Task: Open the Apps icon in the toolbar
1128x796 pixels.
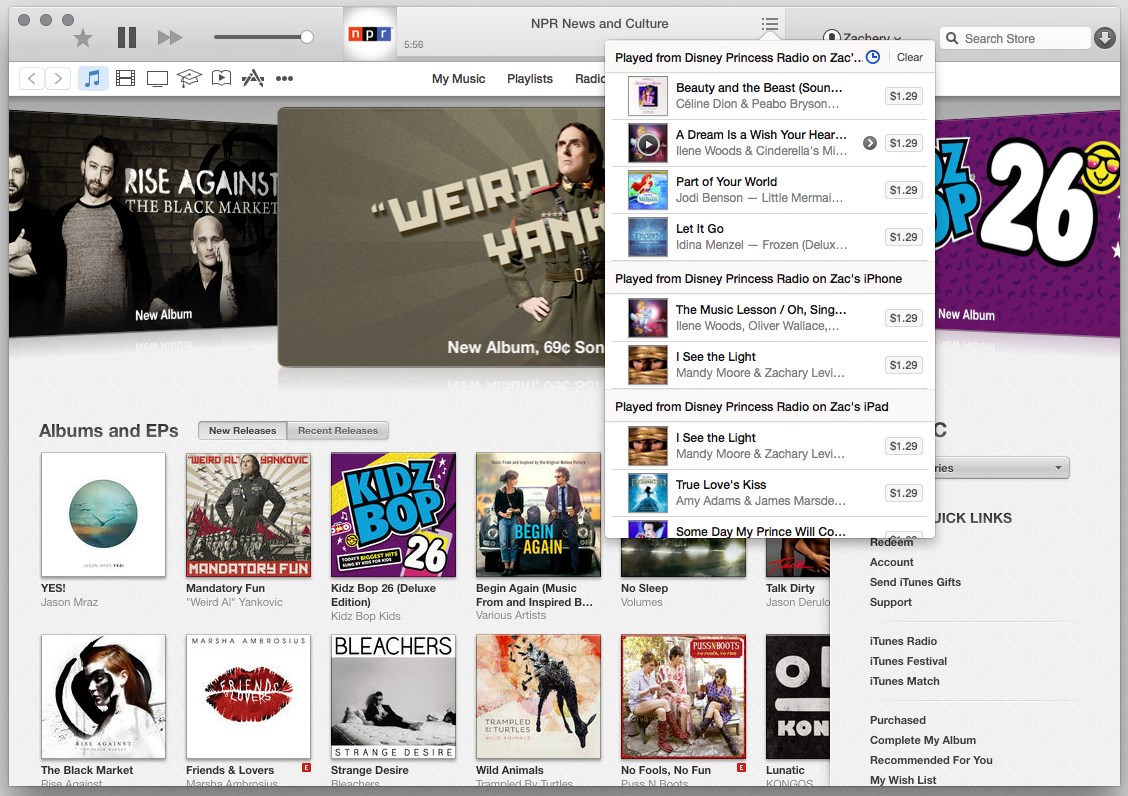Action: pyautogui.click(x=253, y=78)
